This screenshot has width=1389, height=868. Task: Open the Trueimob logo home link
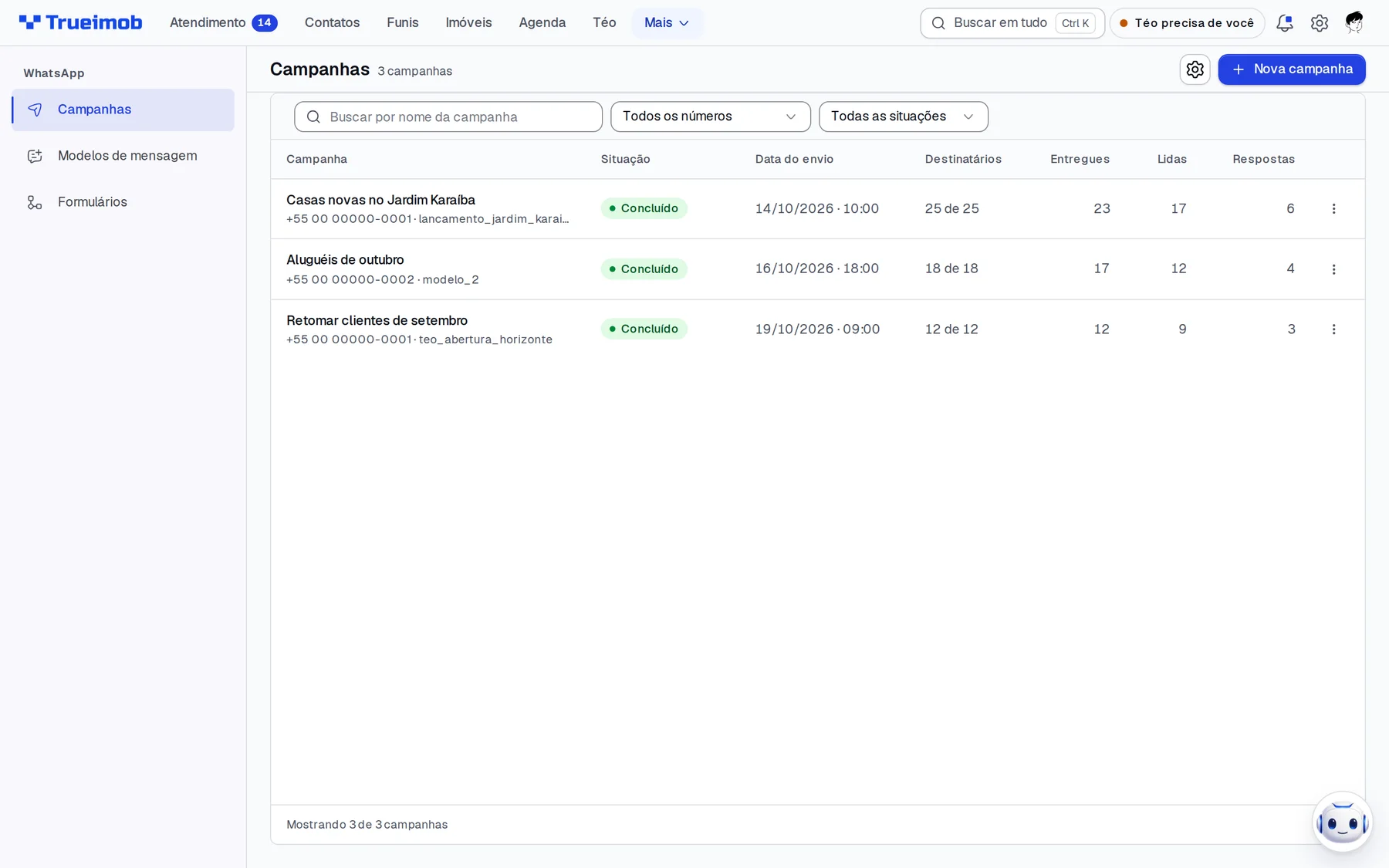click(80, 22)
